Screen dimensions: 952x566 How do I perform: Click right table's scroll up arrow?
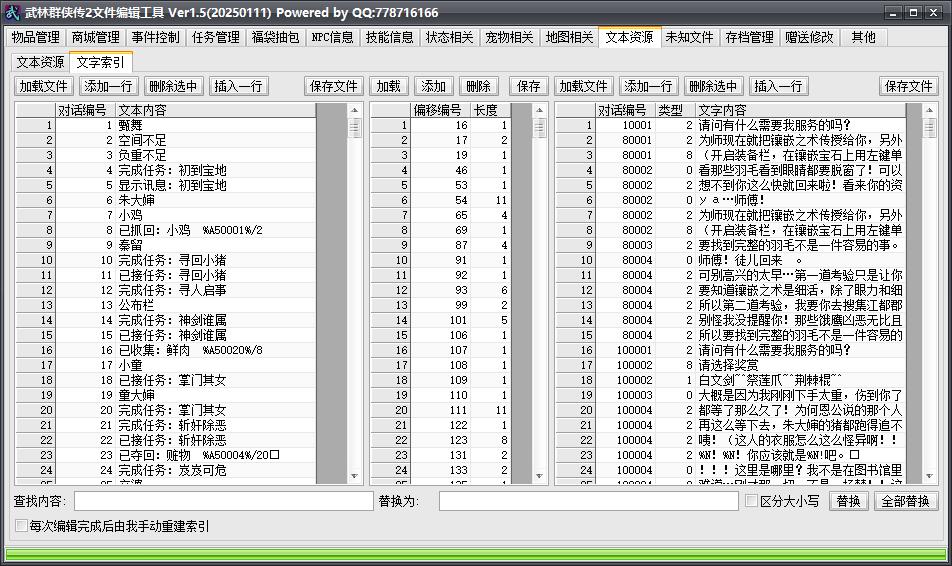point(929,110)
